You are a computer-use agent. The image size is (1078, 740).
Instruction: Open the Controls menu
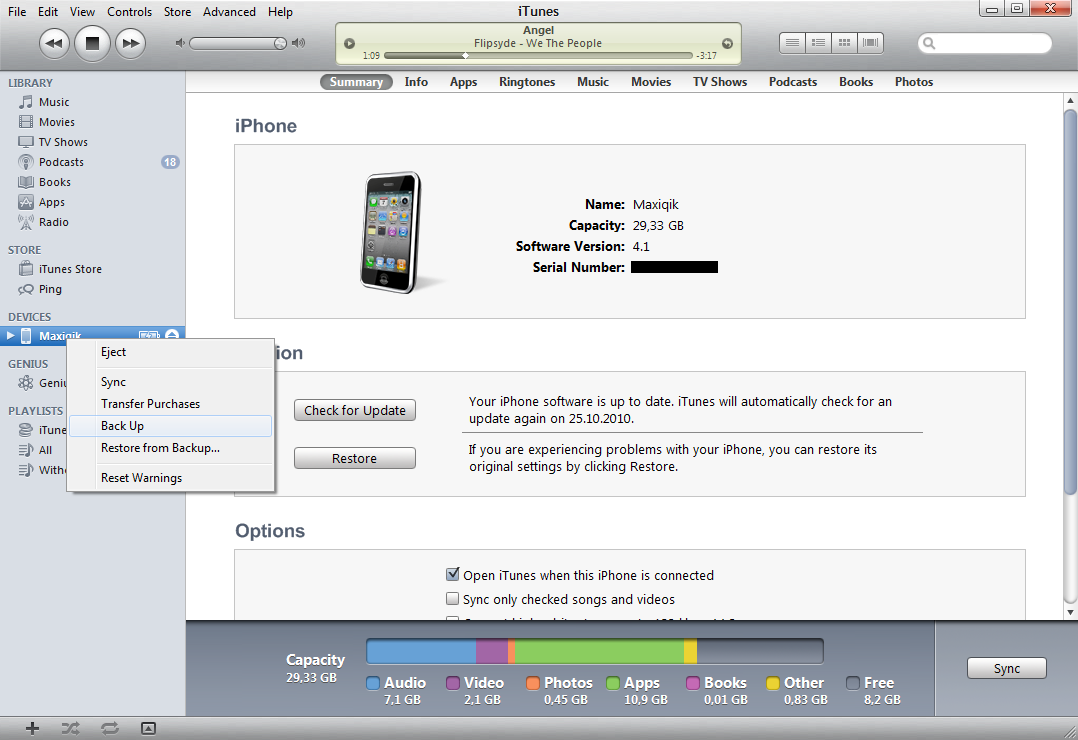coord(129,12)
